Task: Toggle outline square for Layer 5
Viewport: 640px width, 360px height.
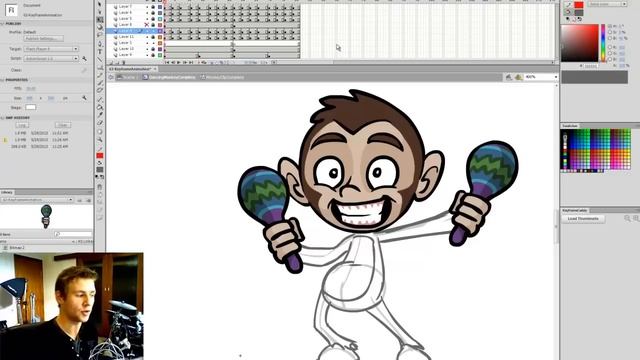Action: [x=160, y=19]
